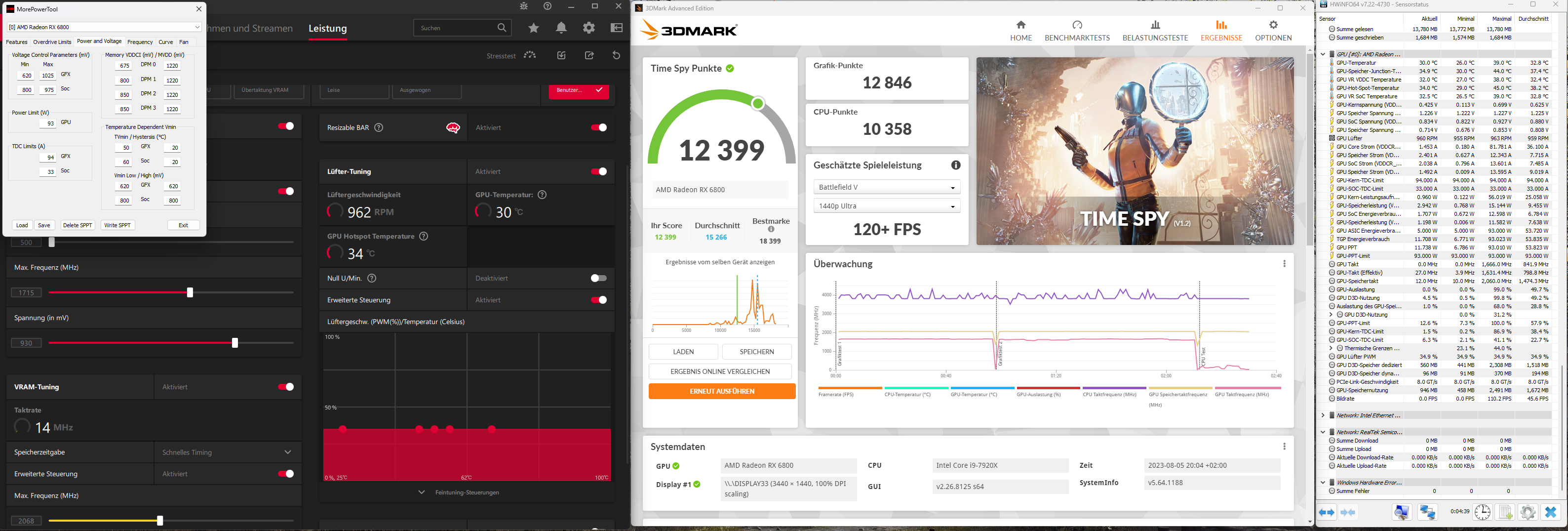1568x531 pixels.
Task: Switch to Fan tab in MorePowerTool
Action: 184,42
